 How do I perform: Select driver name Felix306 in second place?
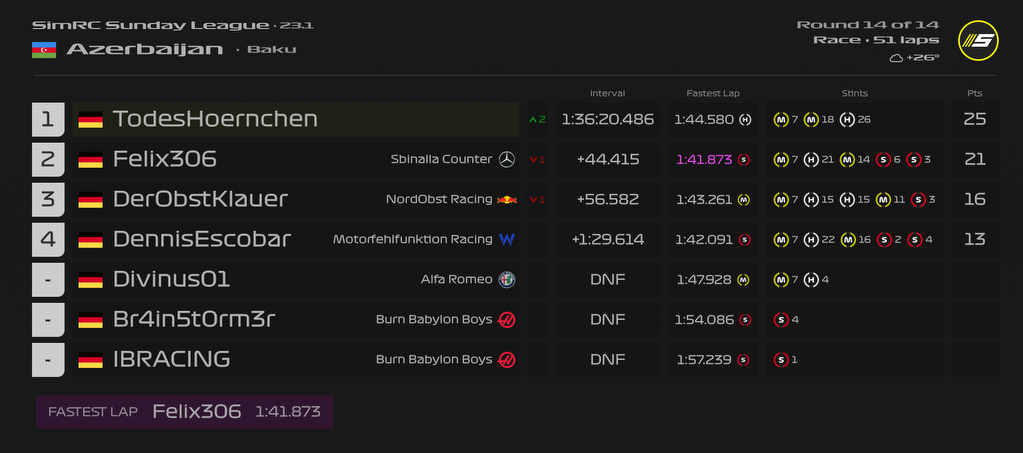[x=165, y=159]
